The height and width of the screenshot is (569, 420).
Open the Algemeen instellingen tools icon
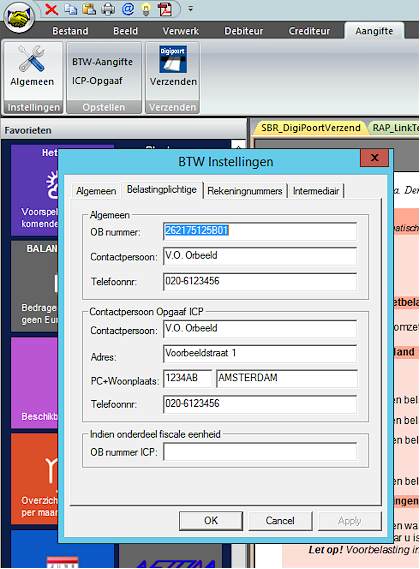[32, 59]
